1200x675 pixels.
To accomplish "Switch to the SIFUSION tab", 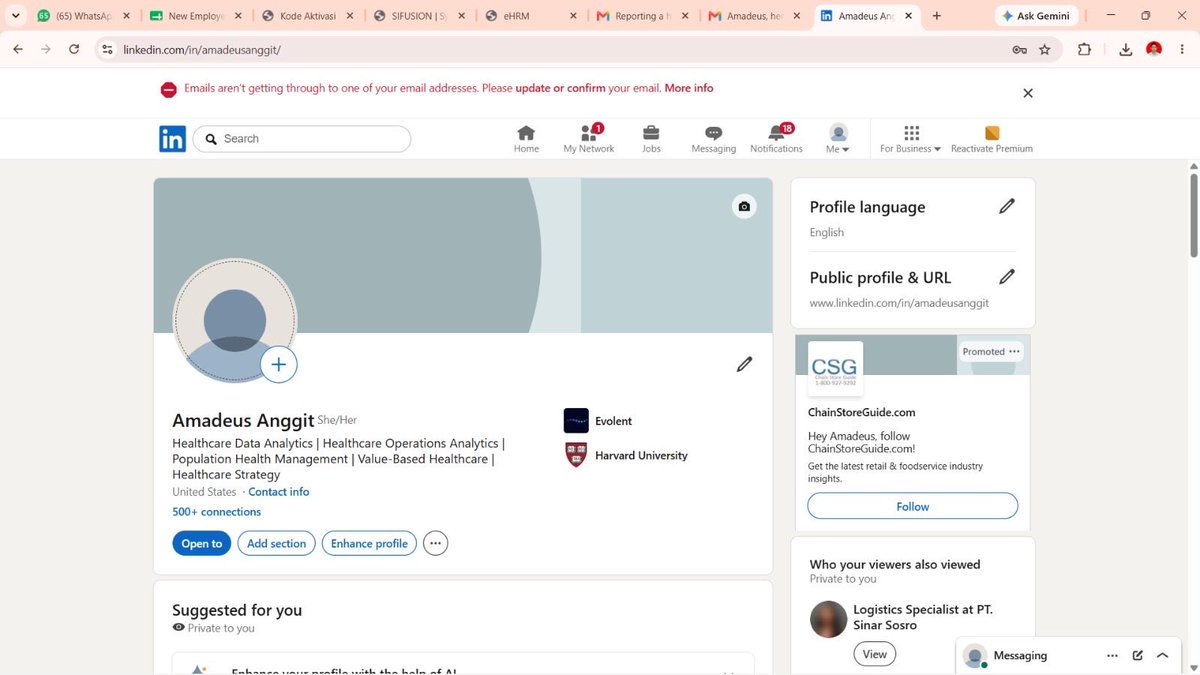I will point(420,16).
